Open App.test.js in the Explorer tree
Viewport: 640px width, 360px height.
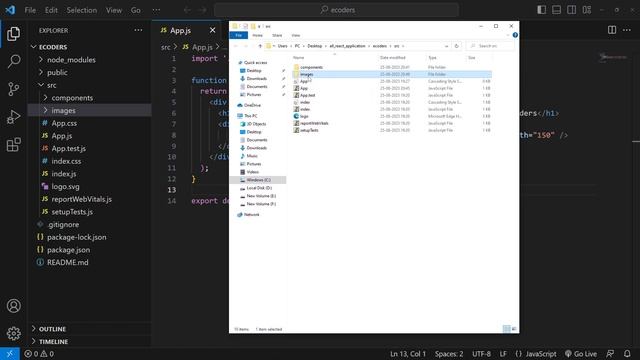pyautogui.click(x=90, y=148)
